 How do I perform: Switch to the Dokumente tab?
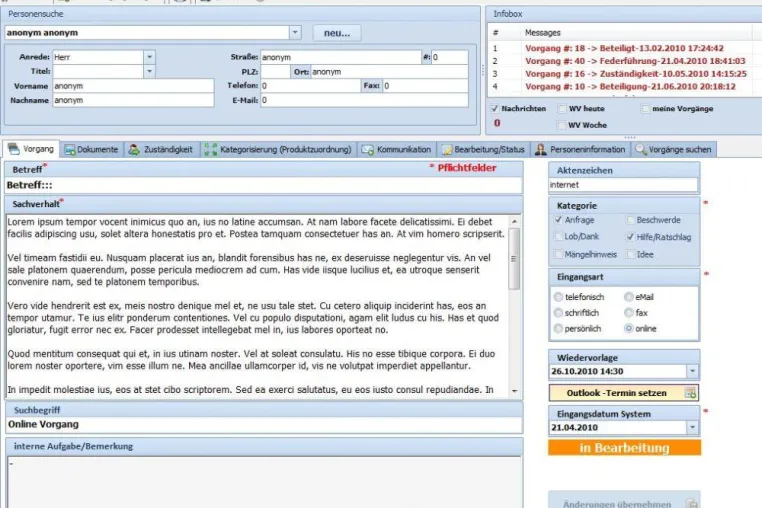click(91, 150)
